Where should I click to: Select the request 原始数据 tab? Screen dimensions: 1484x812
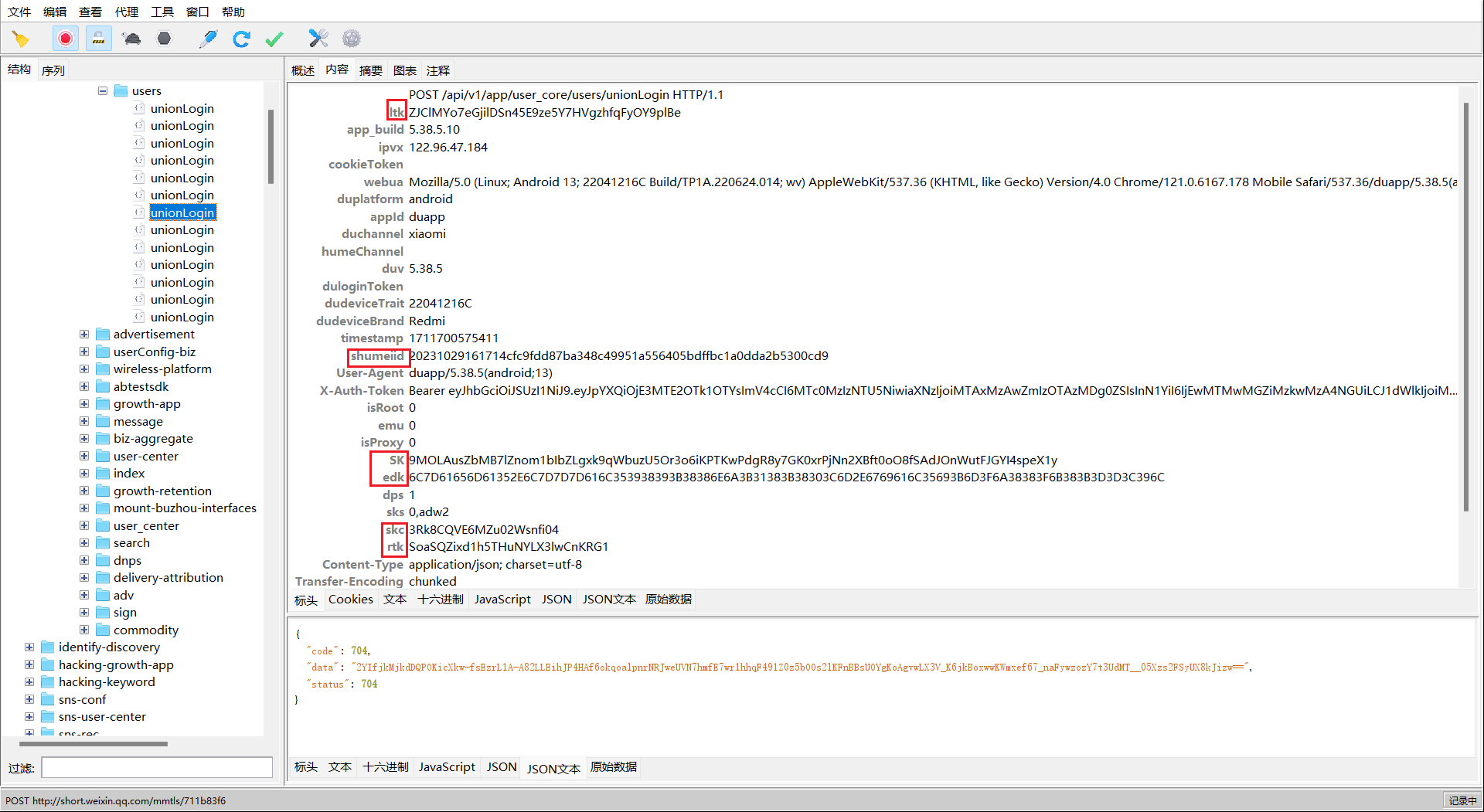click(669, 600)
